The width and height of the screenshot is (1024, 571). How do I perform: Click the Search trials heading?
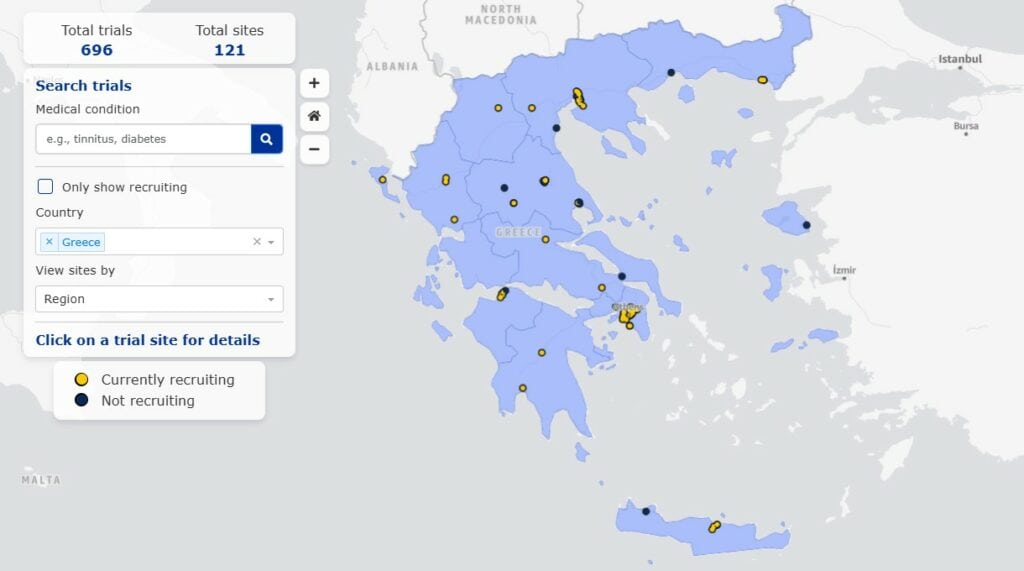point(84,86)
